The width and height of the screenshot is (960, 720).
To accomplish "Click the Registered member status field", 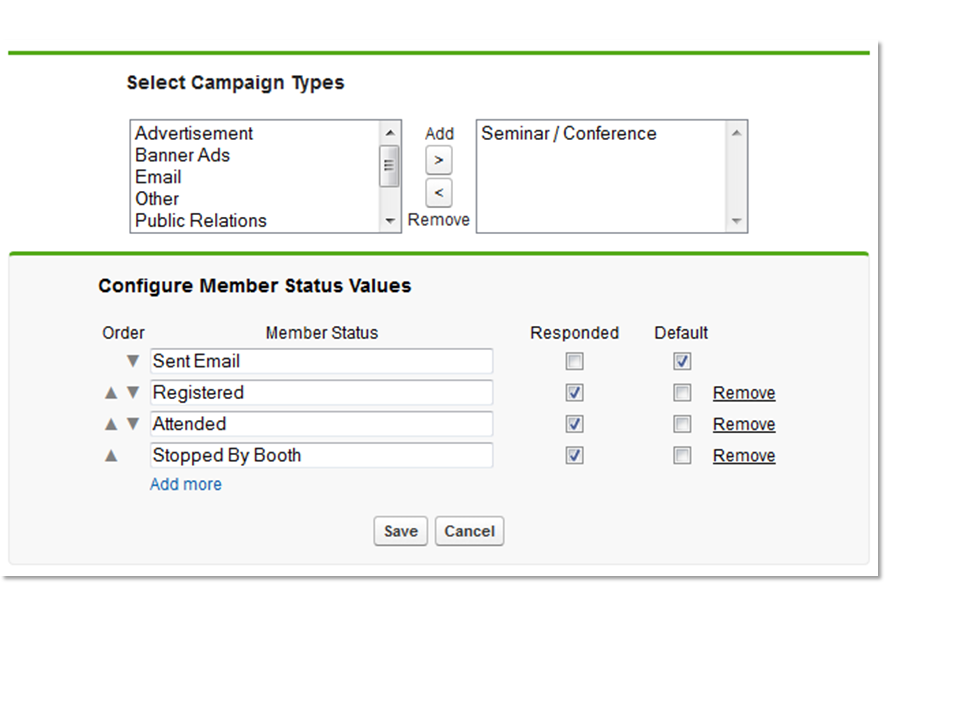I will click(321, 392).
